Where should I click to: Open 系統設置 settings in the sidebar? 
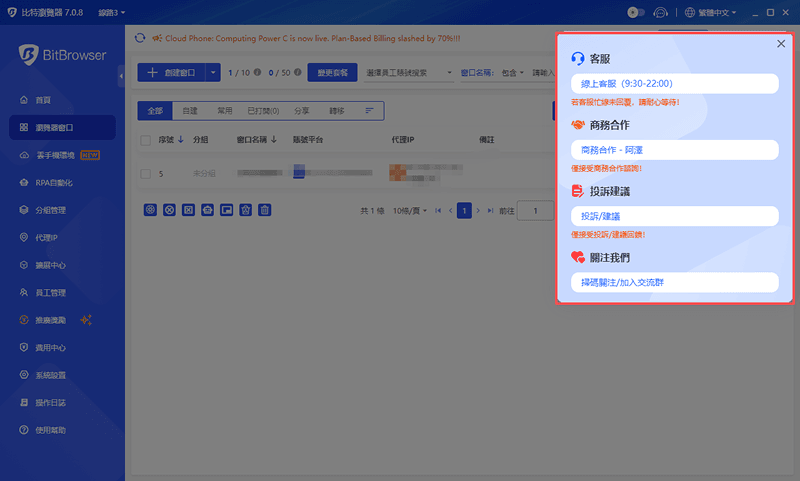click(x=50, y=375)
